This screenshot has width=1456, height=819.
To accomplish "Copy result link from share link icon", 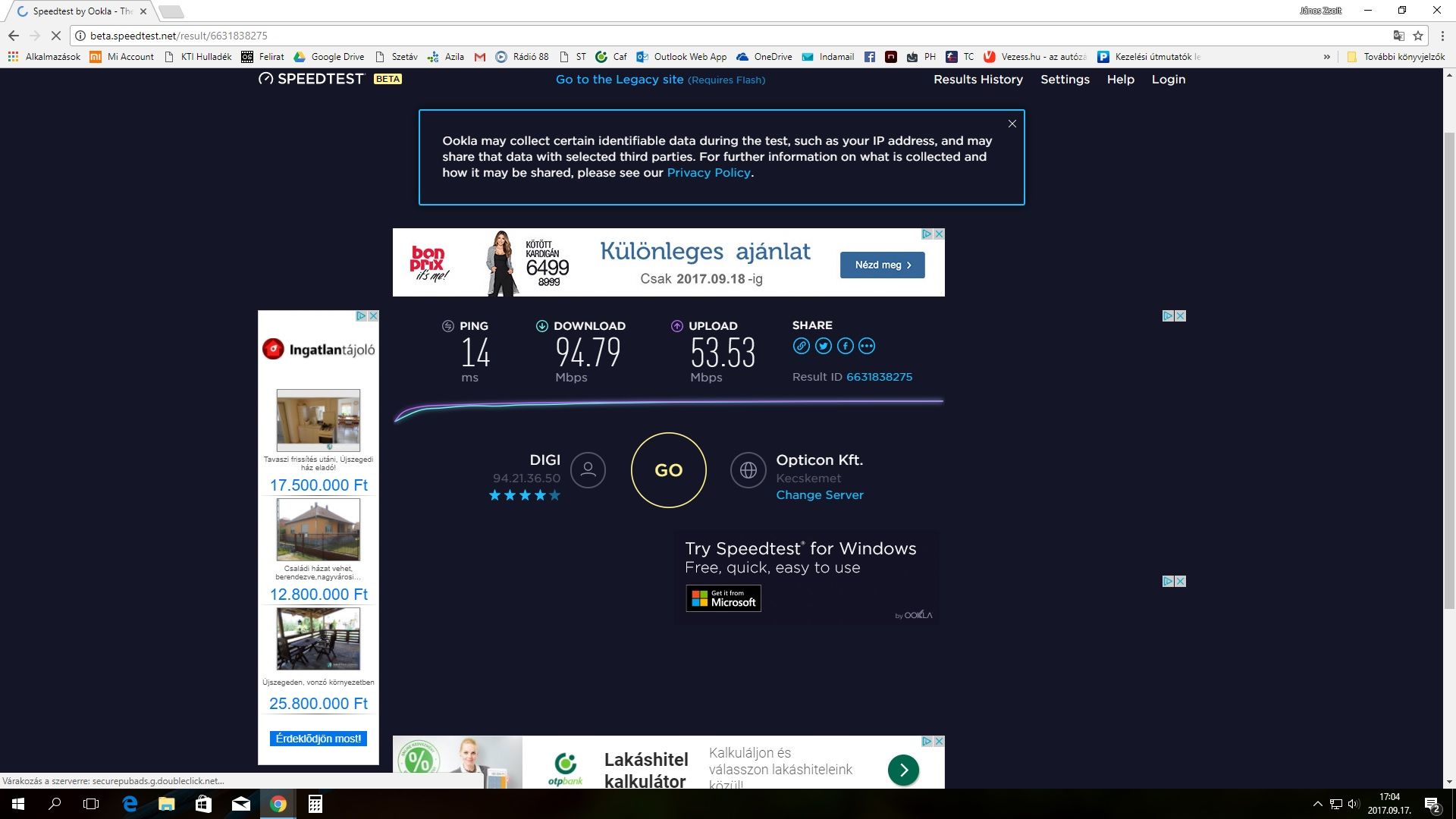I will coord(801,347).
